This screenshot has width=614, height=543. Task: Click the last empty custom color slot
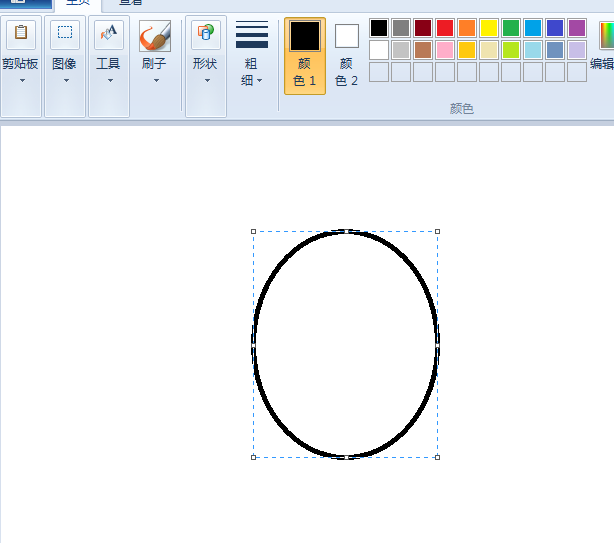pyautogui.click(x=577, y=72)
